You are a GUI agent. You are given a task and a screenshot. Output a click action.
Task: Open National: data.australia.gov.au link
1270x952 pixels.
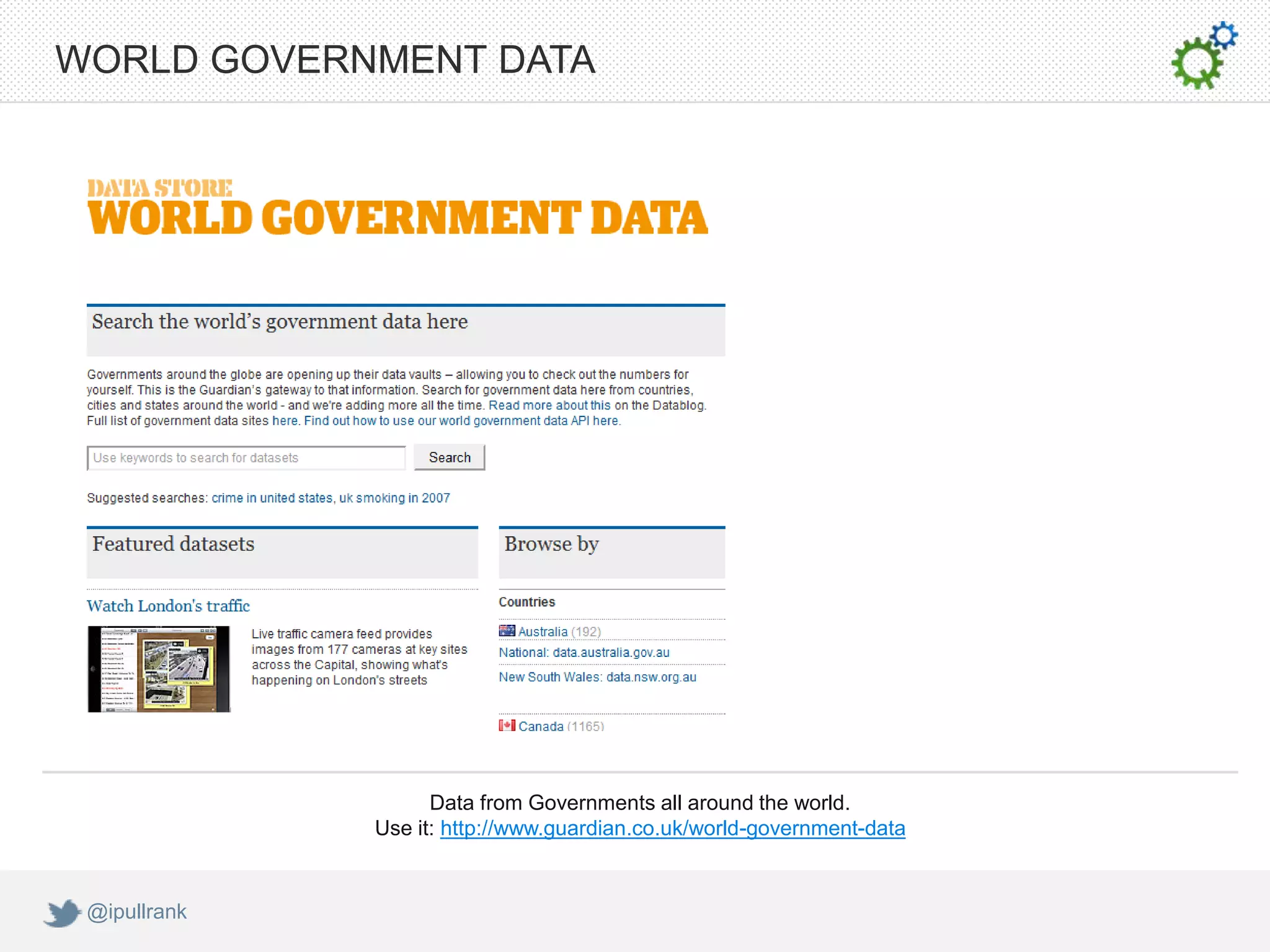coord(584,653)
